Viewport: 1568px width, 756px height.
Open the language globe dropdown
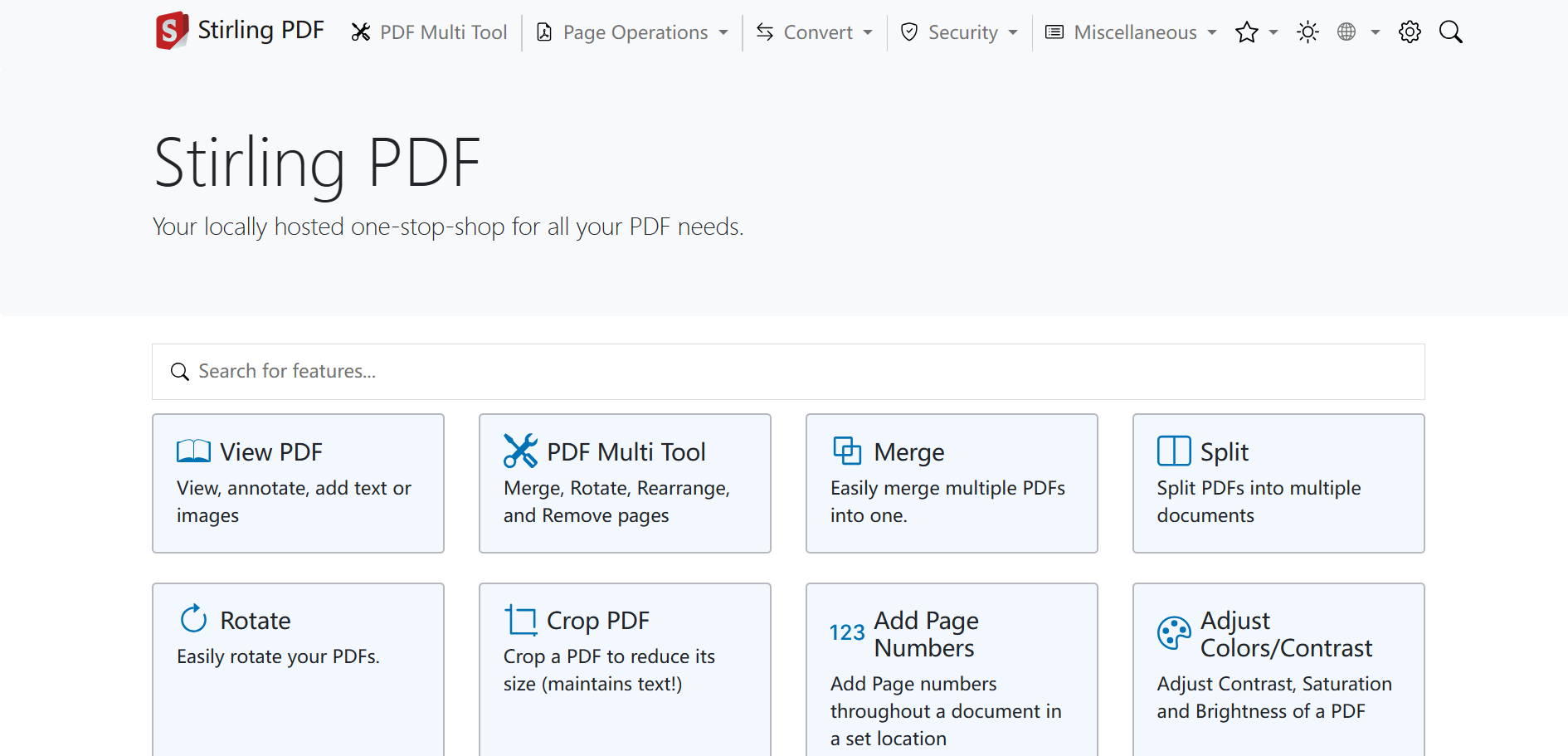pyautogui.click(x=1357, y=32)
